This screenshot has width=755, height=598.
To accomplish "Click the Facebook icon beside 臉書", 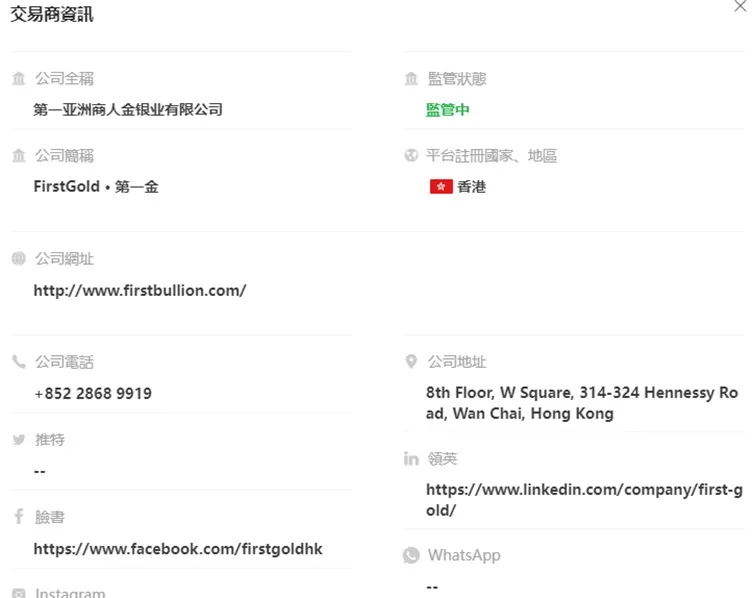I will (19, 517).
